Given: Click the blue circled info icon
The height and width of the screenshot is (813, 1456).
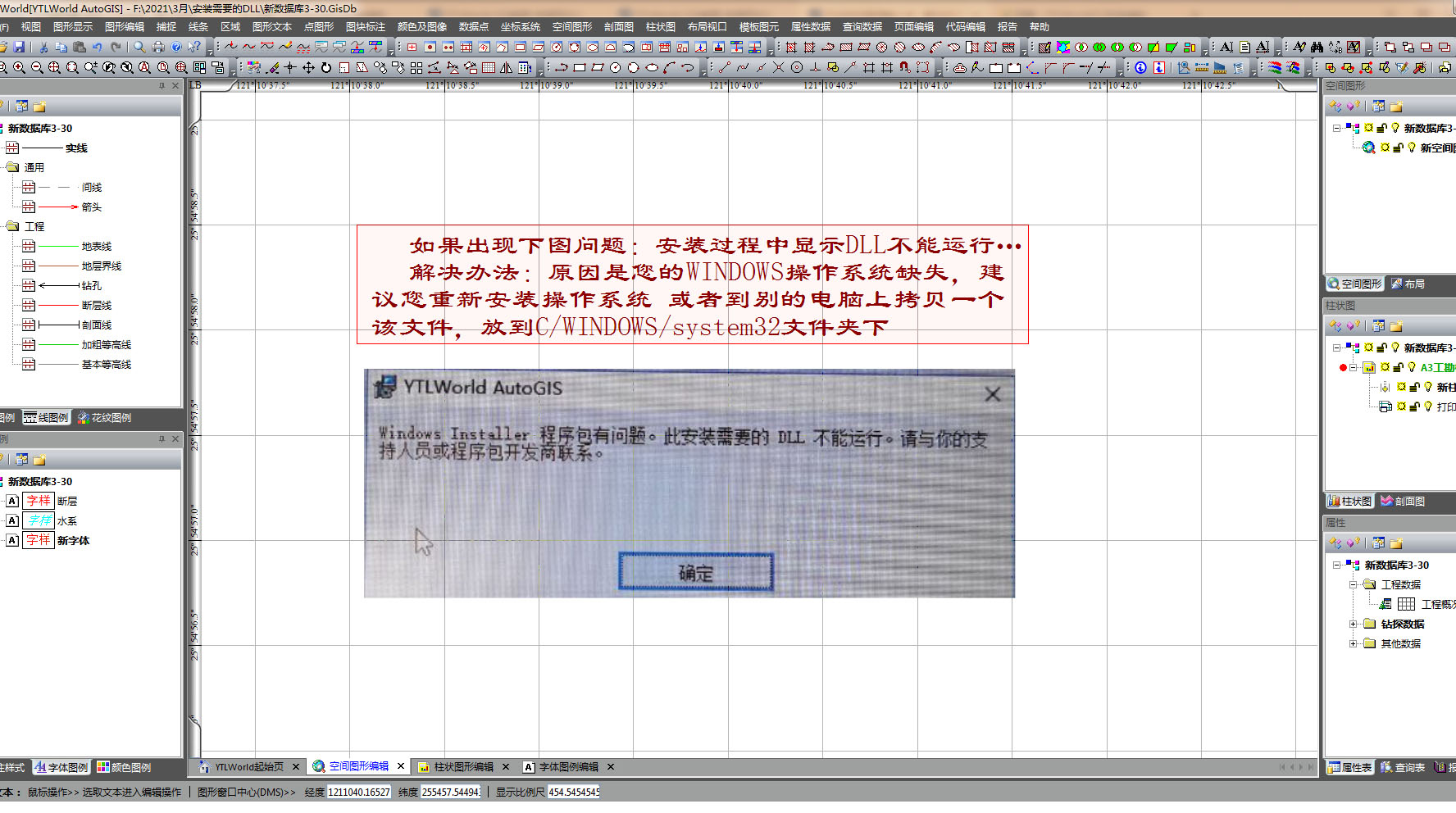Looking at the screenshot, I should [x=1140, y=67].
